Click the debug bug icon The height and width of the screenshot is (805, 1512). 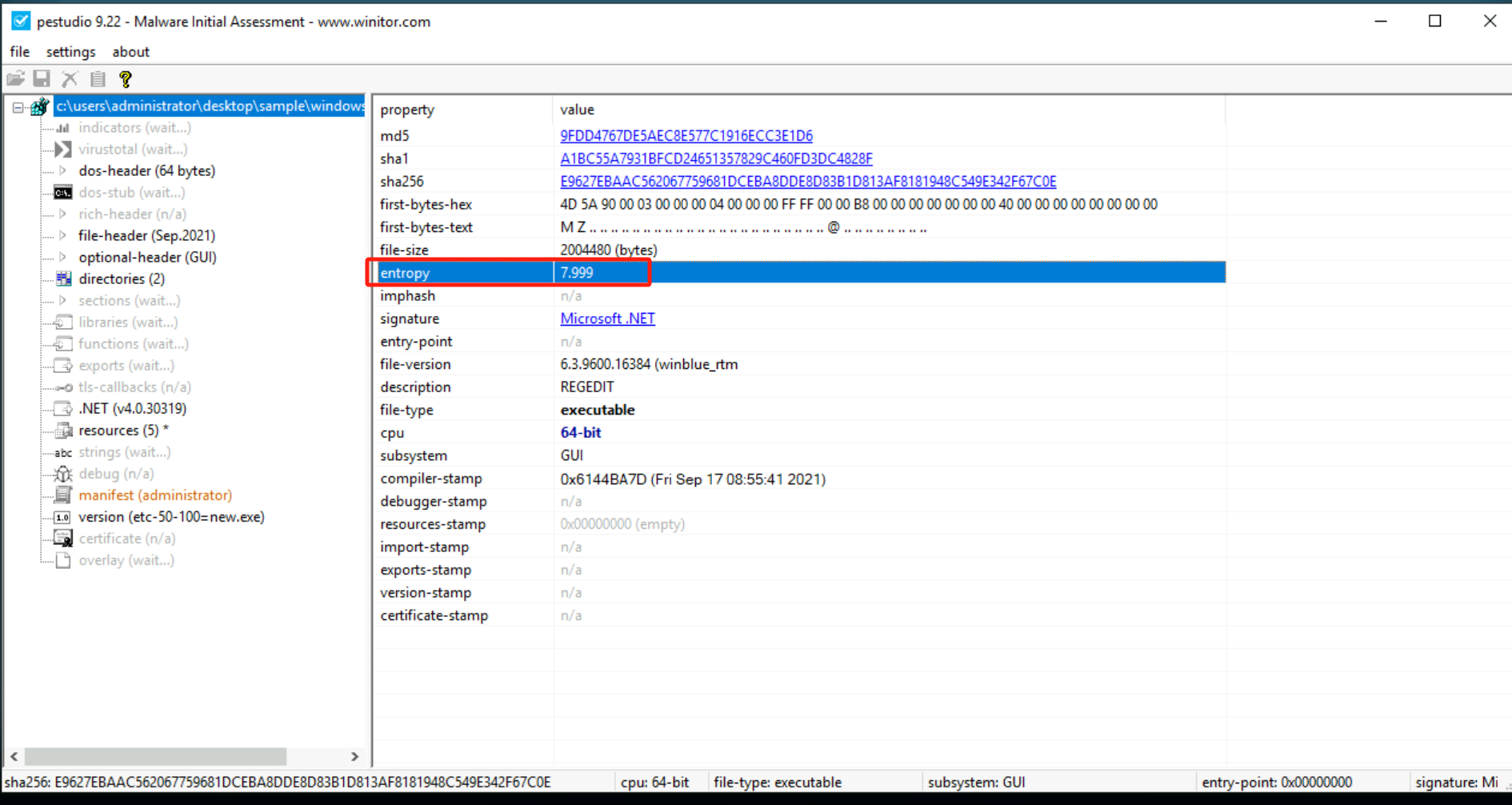click(x=63, y=474)
